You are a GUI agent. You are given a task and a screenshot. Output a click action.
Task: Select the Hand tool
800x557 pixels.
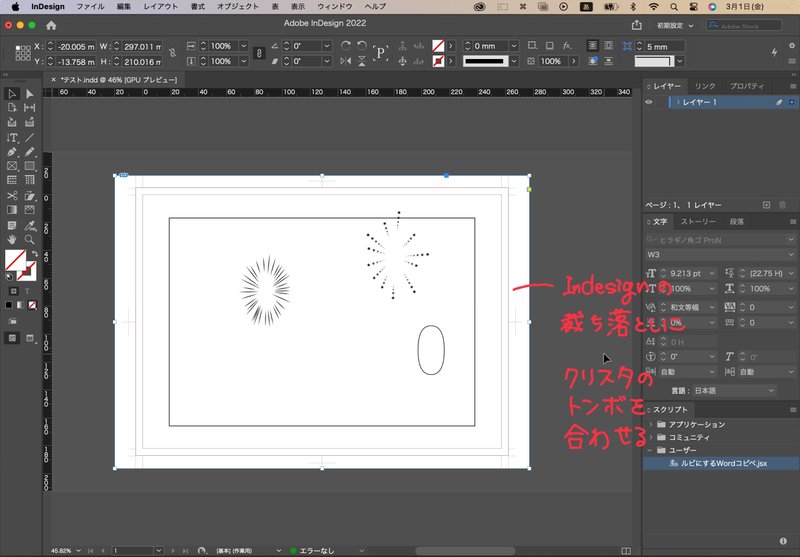12,239
